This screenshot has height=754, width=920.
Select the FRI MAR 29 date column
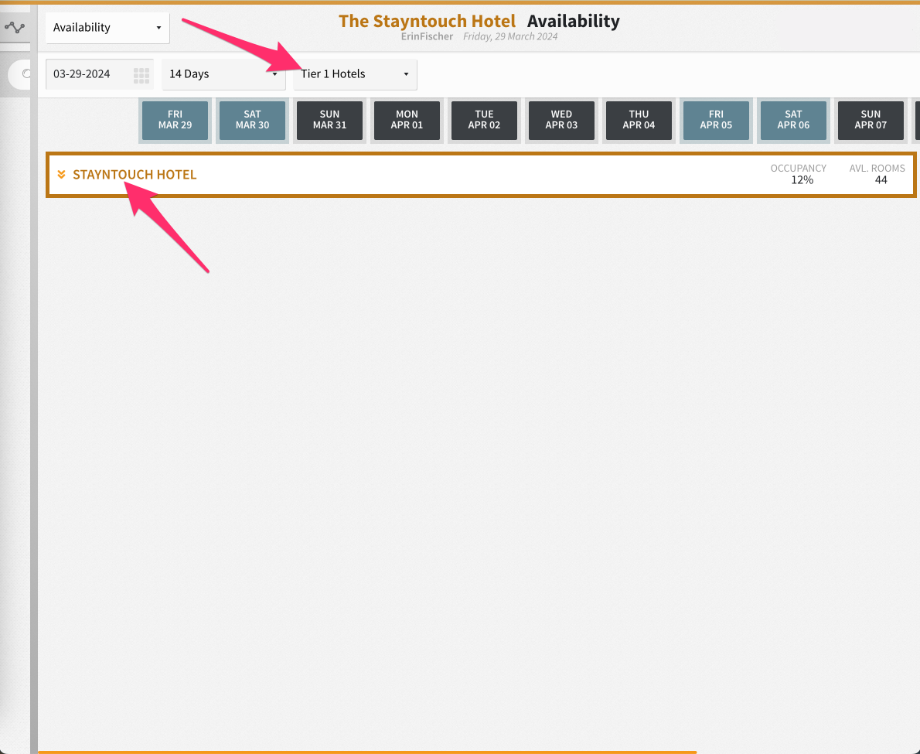click(x=175, y=120)
